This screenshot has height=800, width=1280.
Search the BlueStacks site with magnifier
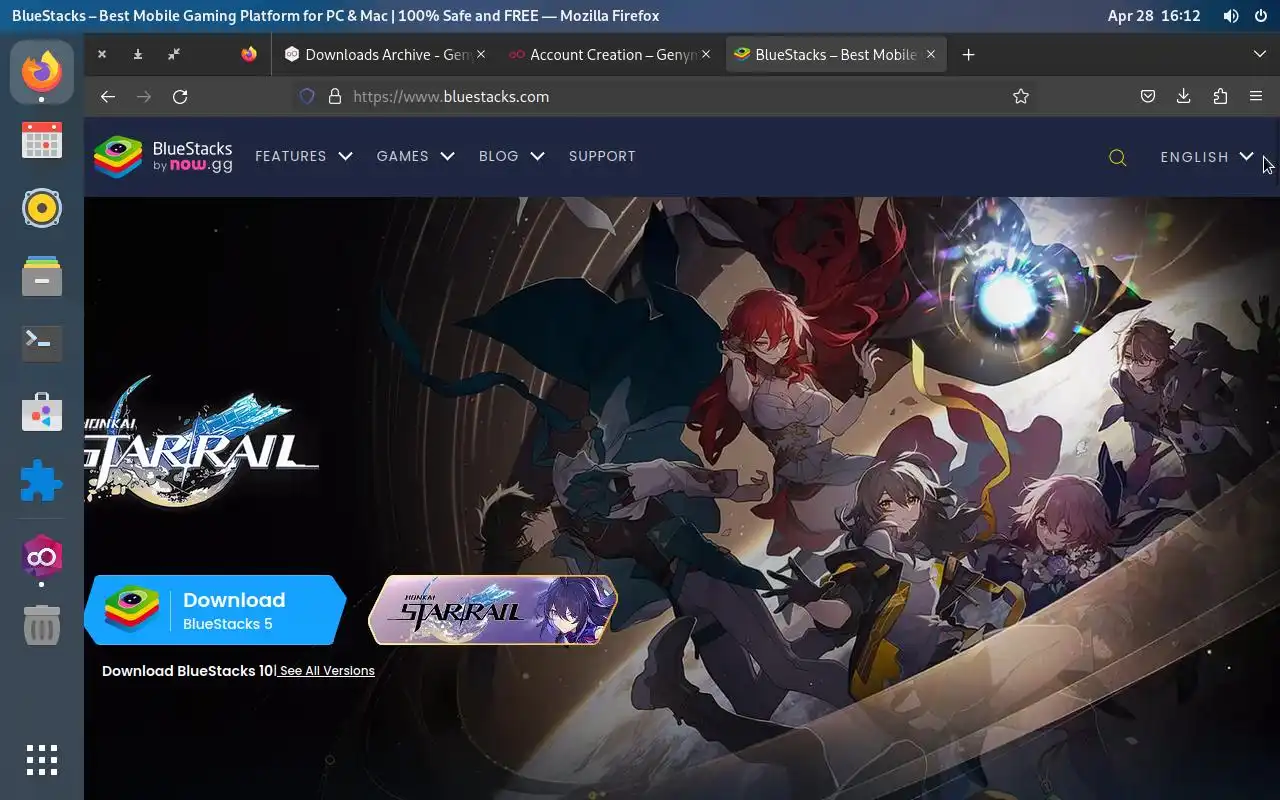[1118, 157]
